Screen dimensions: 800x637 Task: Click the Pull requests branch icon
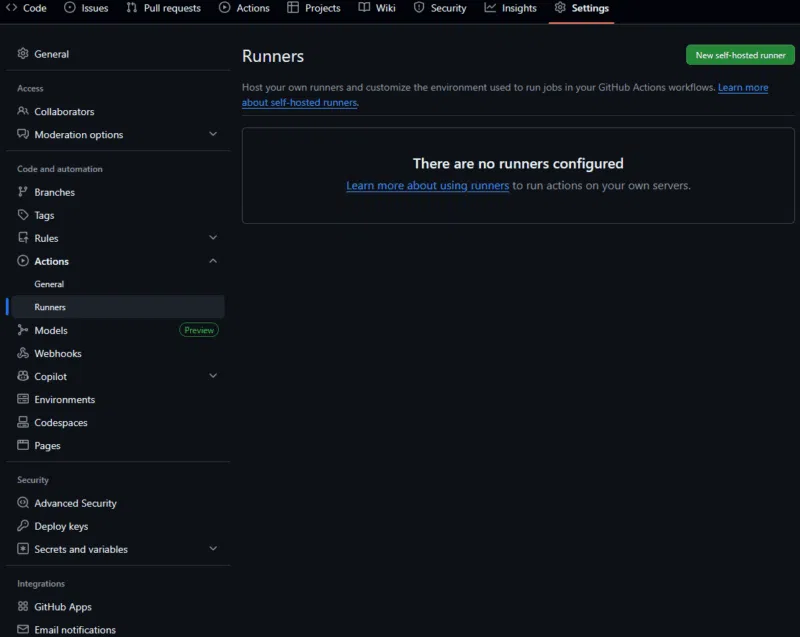(x=132, y=8)
